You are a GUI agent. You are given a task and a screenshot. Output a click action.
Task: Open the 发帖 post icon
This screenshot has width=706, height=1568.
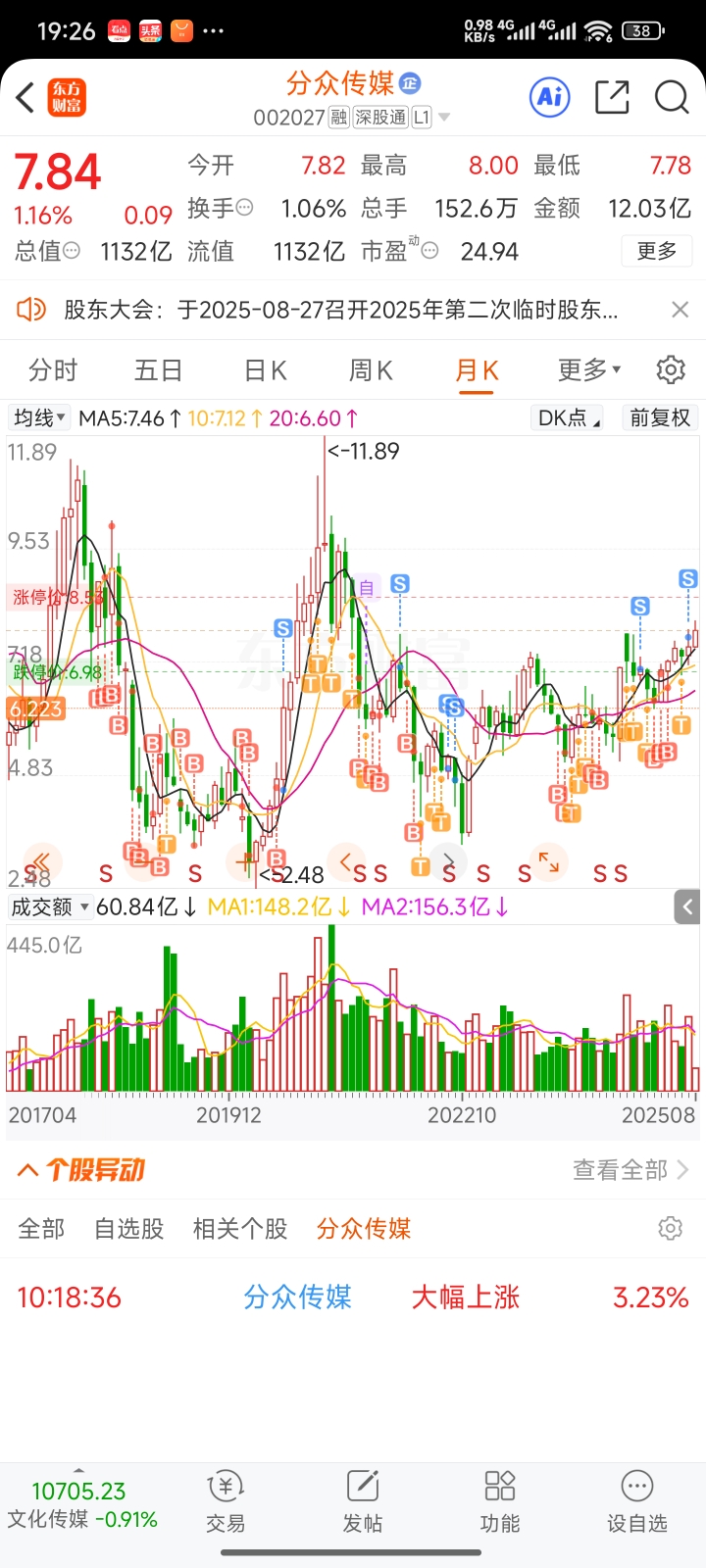click(363, 1501)
